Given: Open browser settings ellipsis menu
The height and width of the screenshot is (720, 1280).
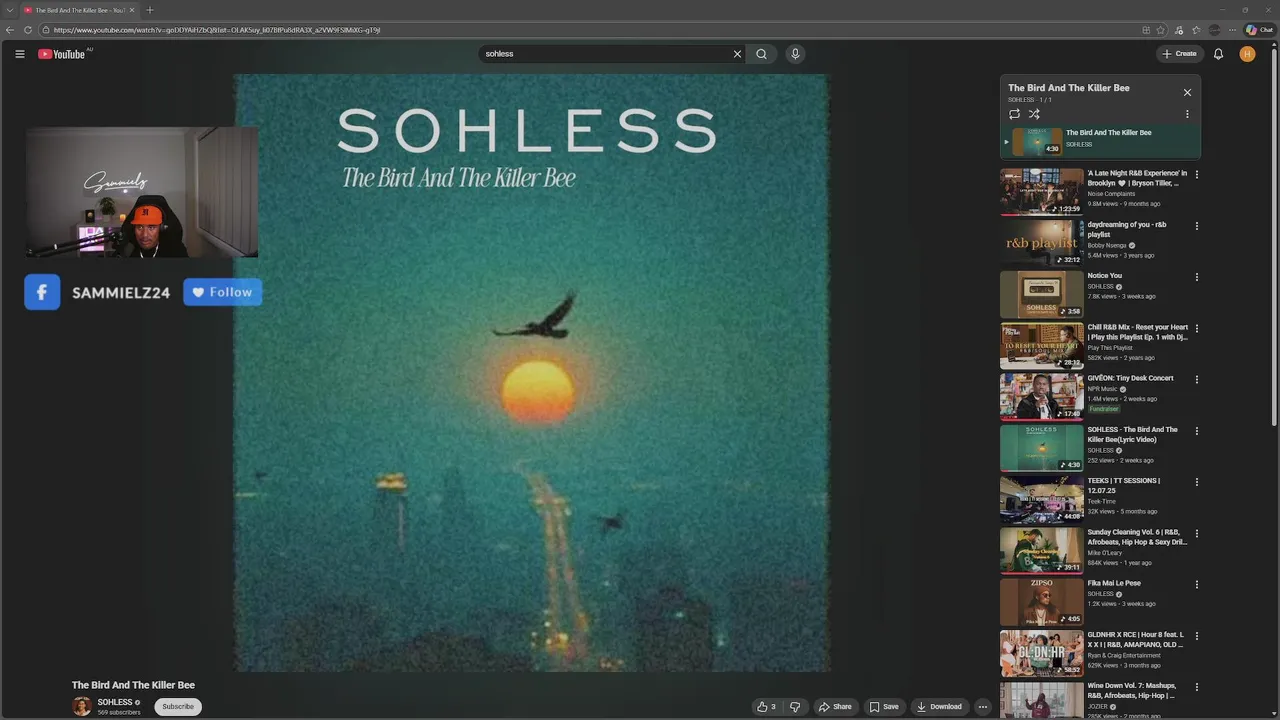Looking at the screenshot, I should [x=1232, y=30].
